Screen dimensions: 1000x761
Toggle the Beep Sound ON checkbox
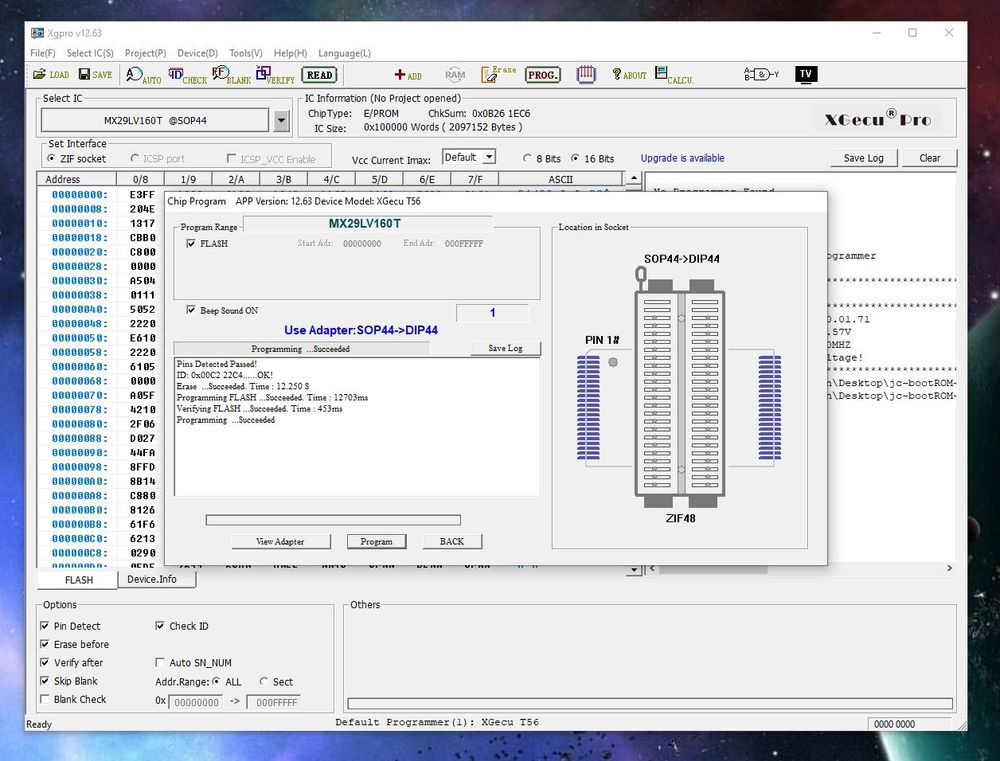pos(191,310)
